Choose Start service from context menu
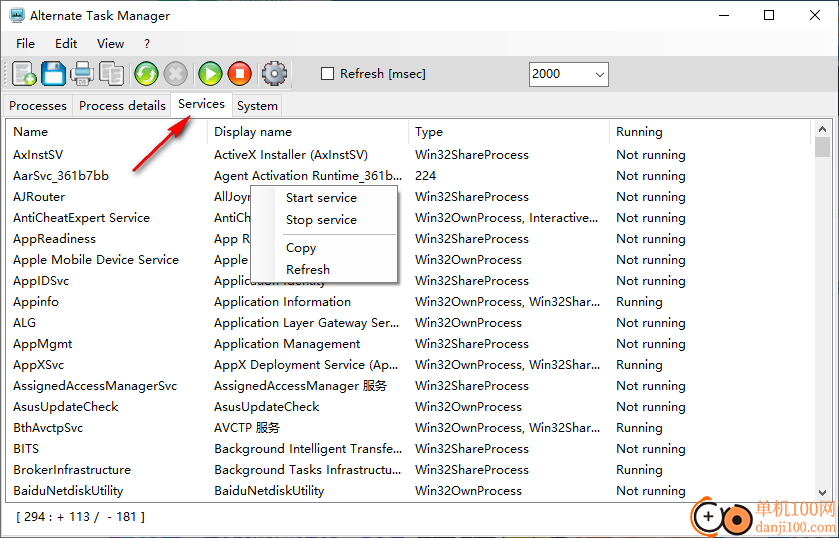839x538 pixels. [324, 198]
